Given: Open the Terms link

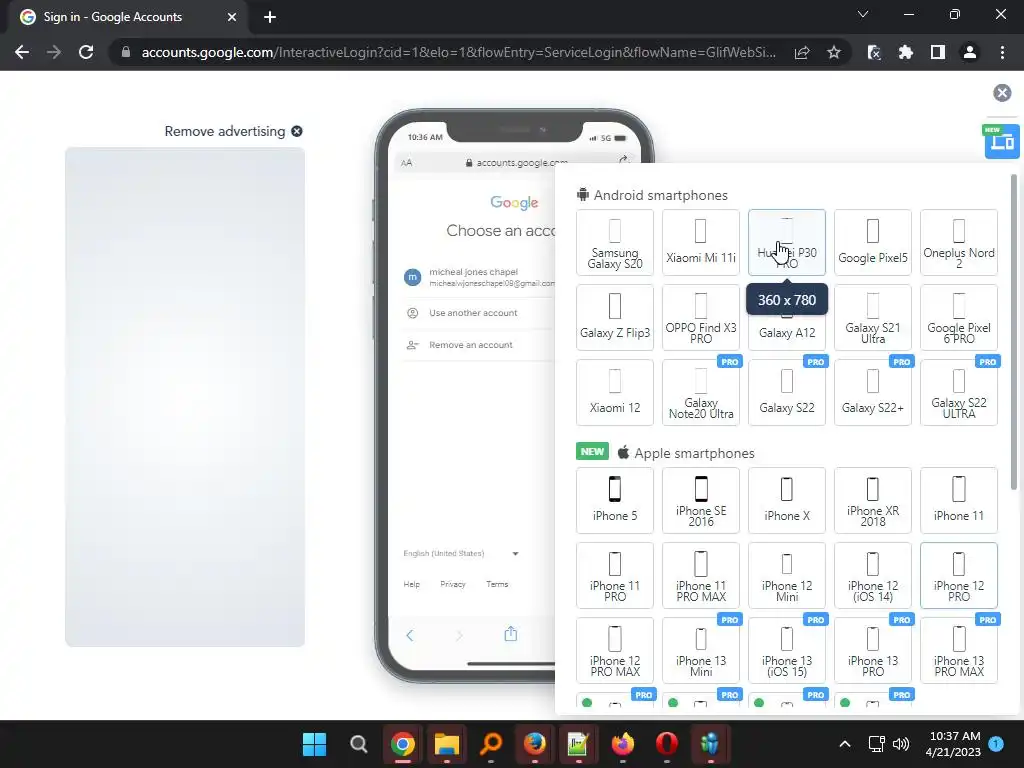Looking at the screenshot, I should coord(497,584).
